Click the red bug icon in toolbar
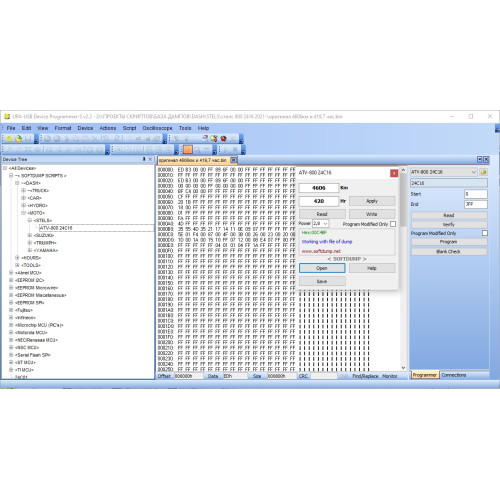Viewport: 500px width, 500px height. click(223, 138)
